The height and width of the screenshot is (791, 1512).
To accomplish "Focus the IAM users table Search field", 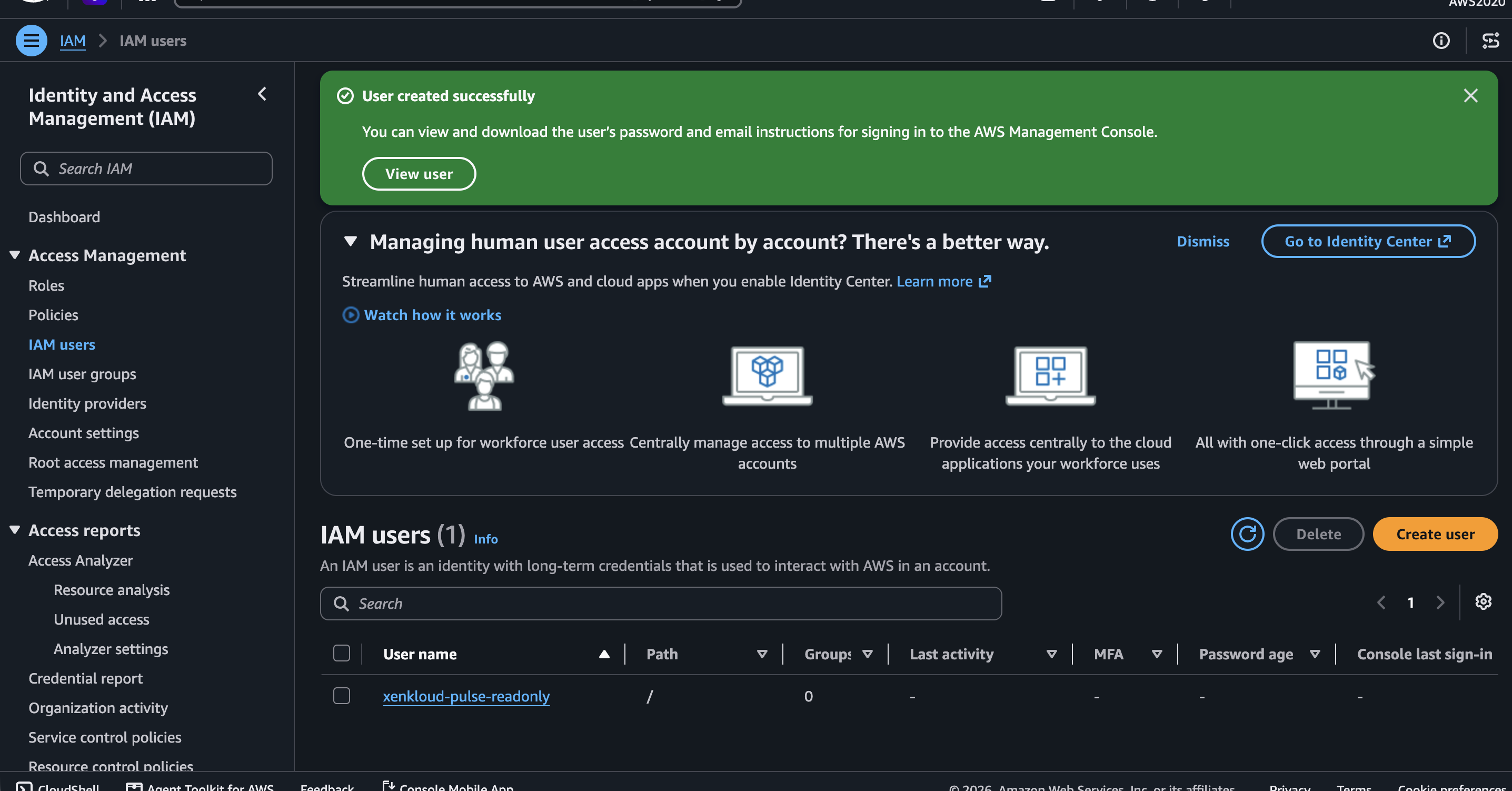I will tap(661, 604).
